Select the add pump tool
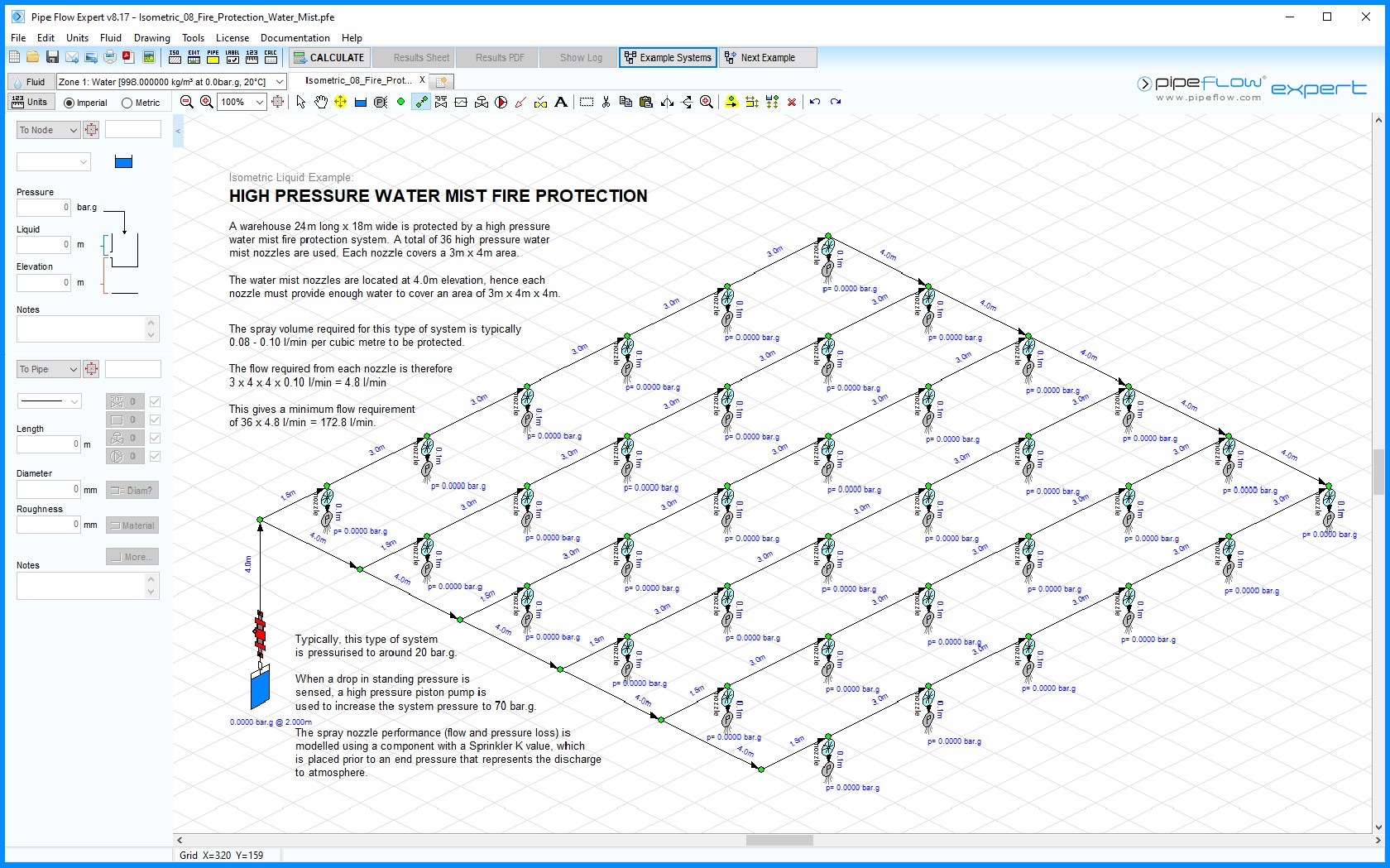This screenshot has width=1390, height=868. (501, 102)
